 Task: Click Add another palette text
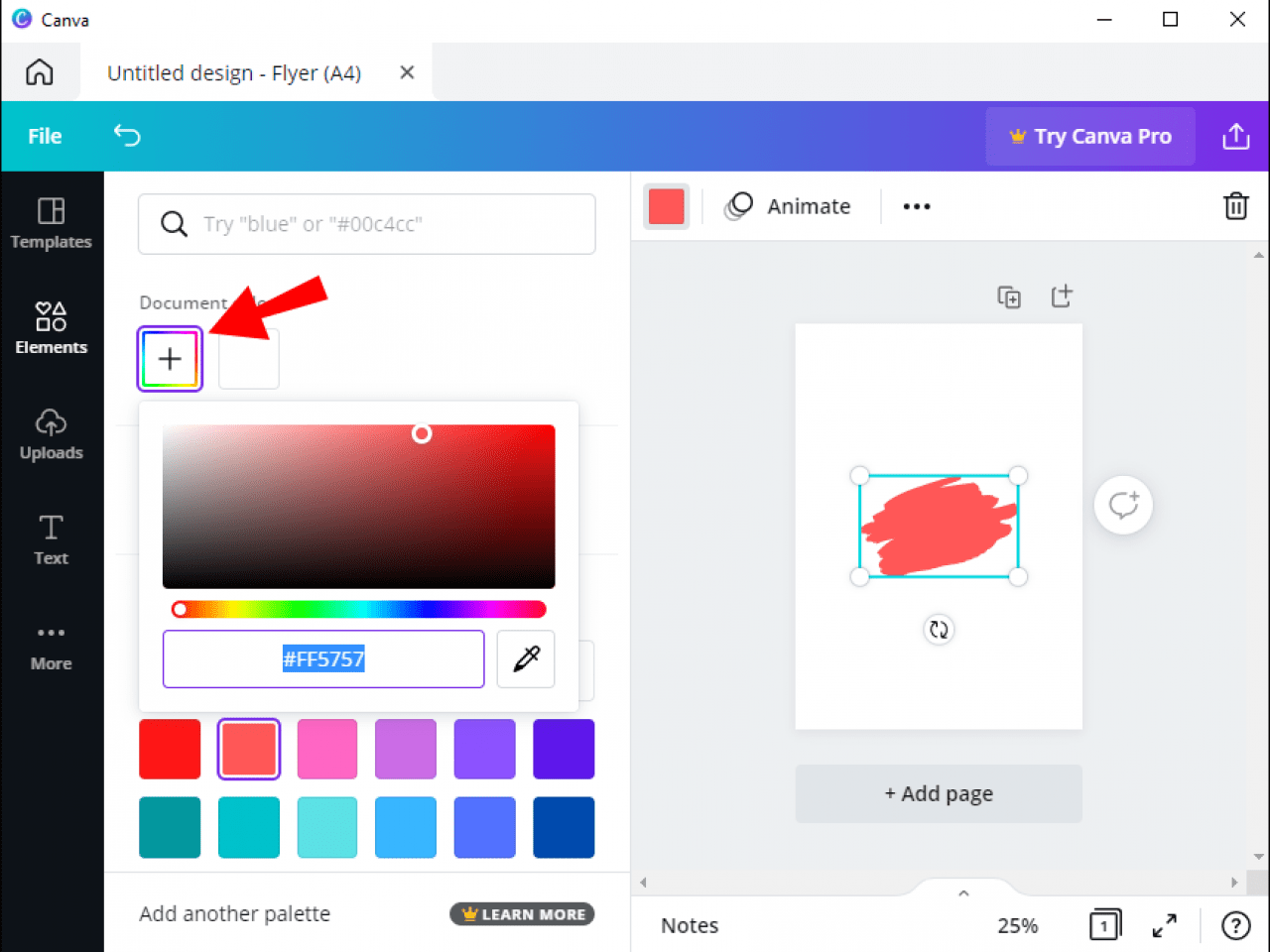[234, 914]
